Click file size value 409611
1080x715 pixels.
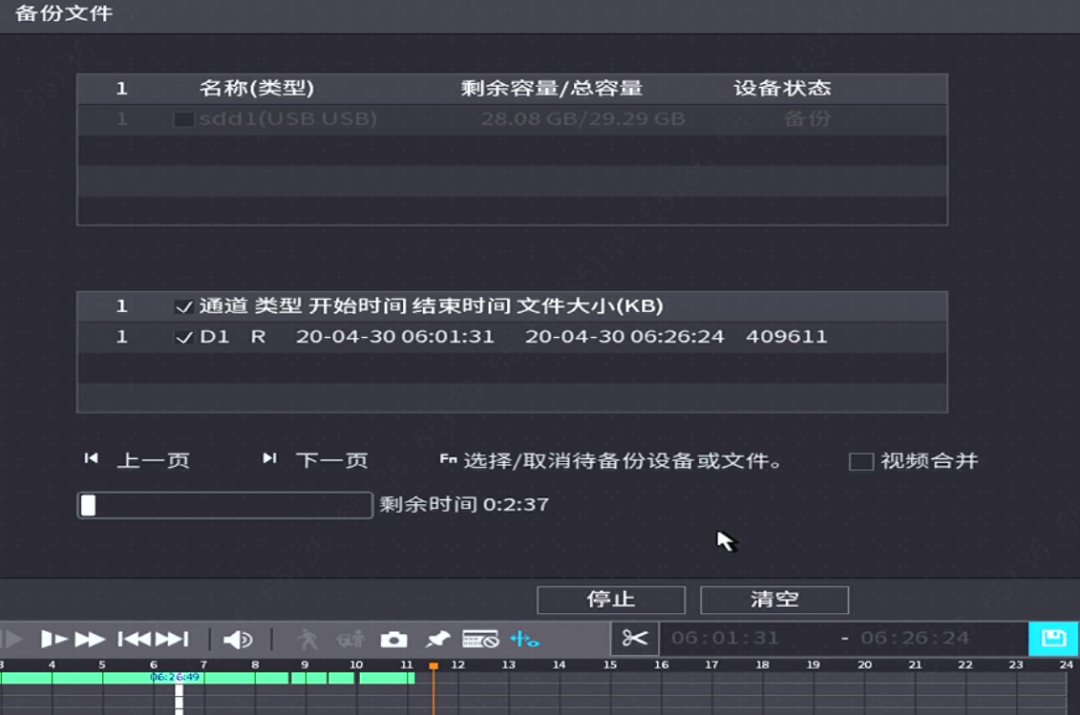[x=787, y=337]
